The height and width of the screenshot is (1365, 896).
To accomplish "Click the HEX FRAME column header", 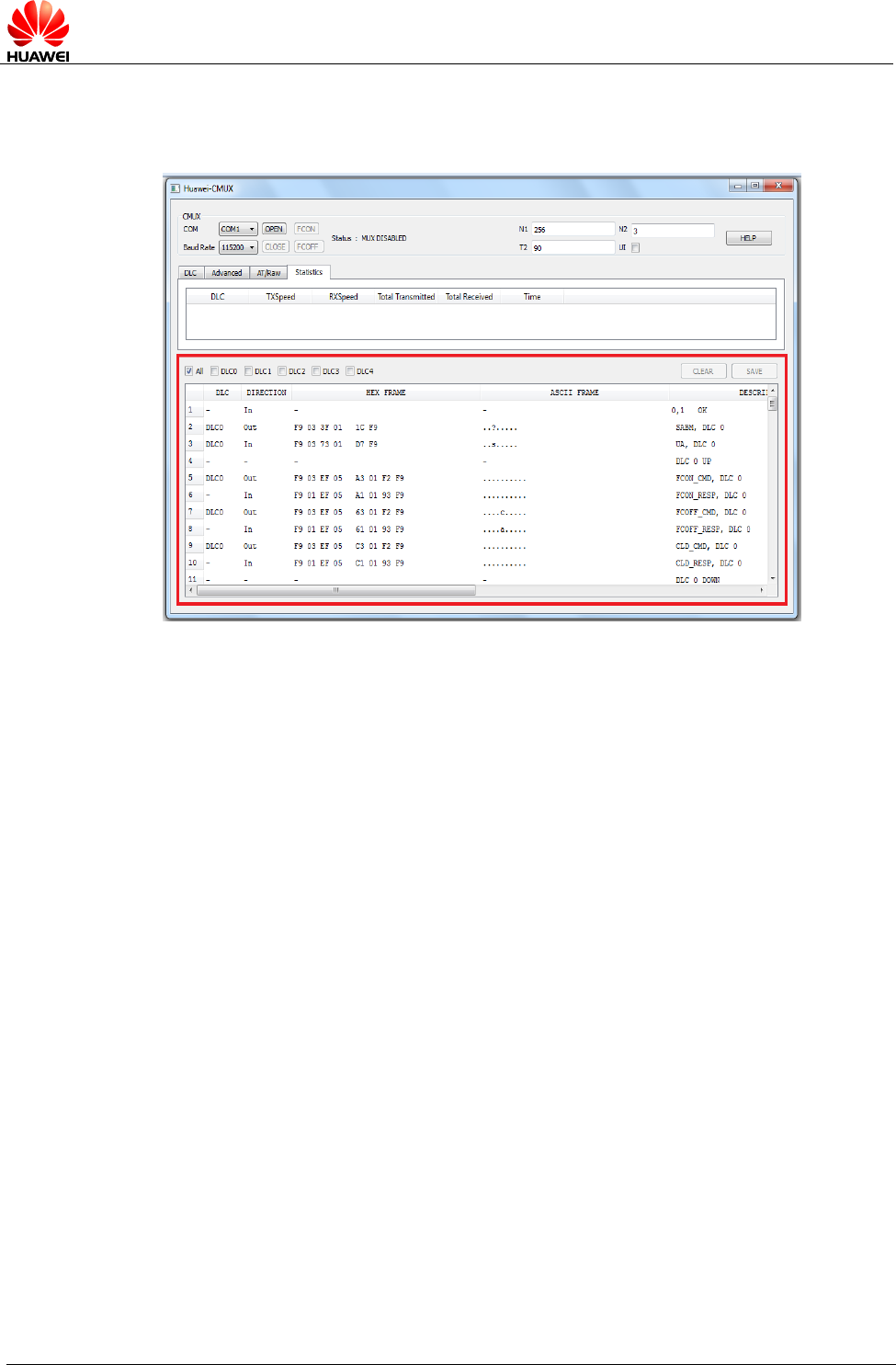I will 386,392.
